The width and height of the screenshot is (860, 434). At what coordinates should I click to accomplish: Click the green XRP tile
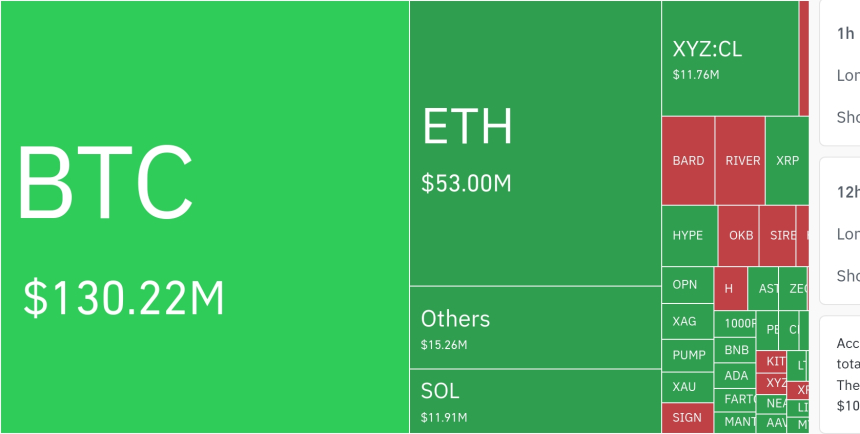coord(787,160)
